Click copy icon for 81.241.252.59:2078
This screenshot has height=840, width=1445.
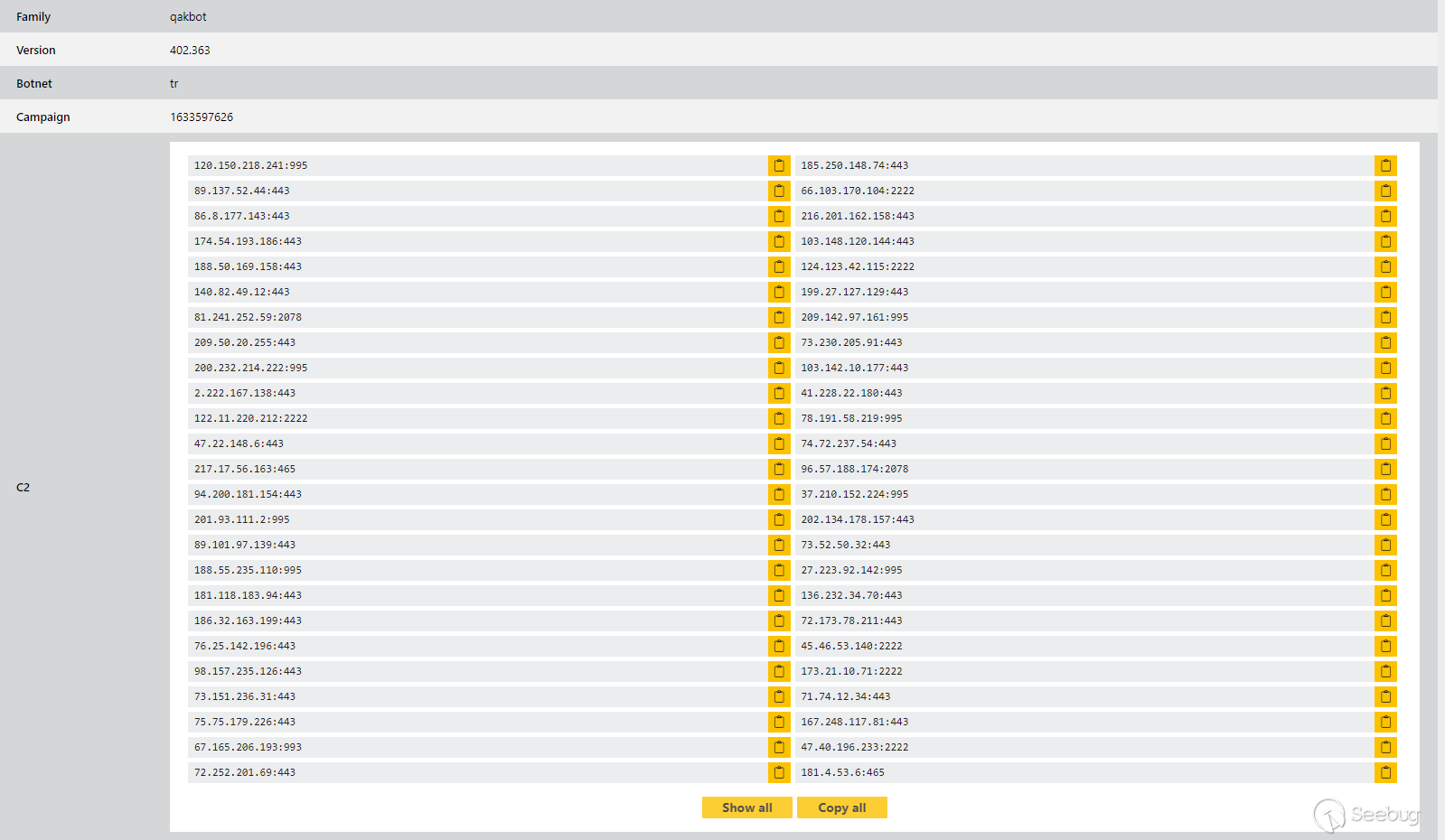click(x=779, y=317)
